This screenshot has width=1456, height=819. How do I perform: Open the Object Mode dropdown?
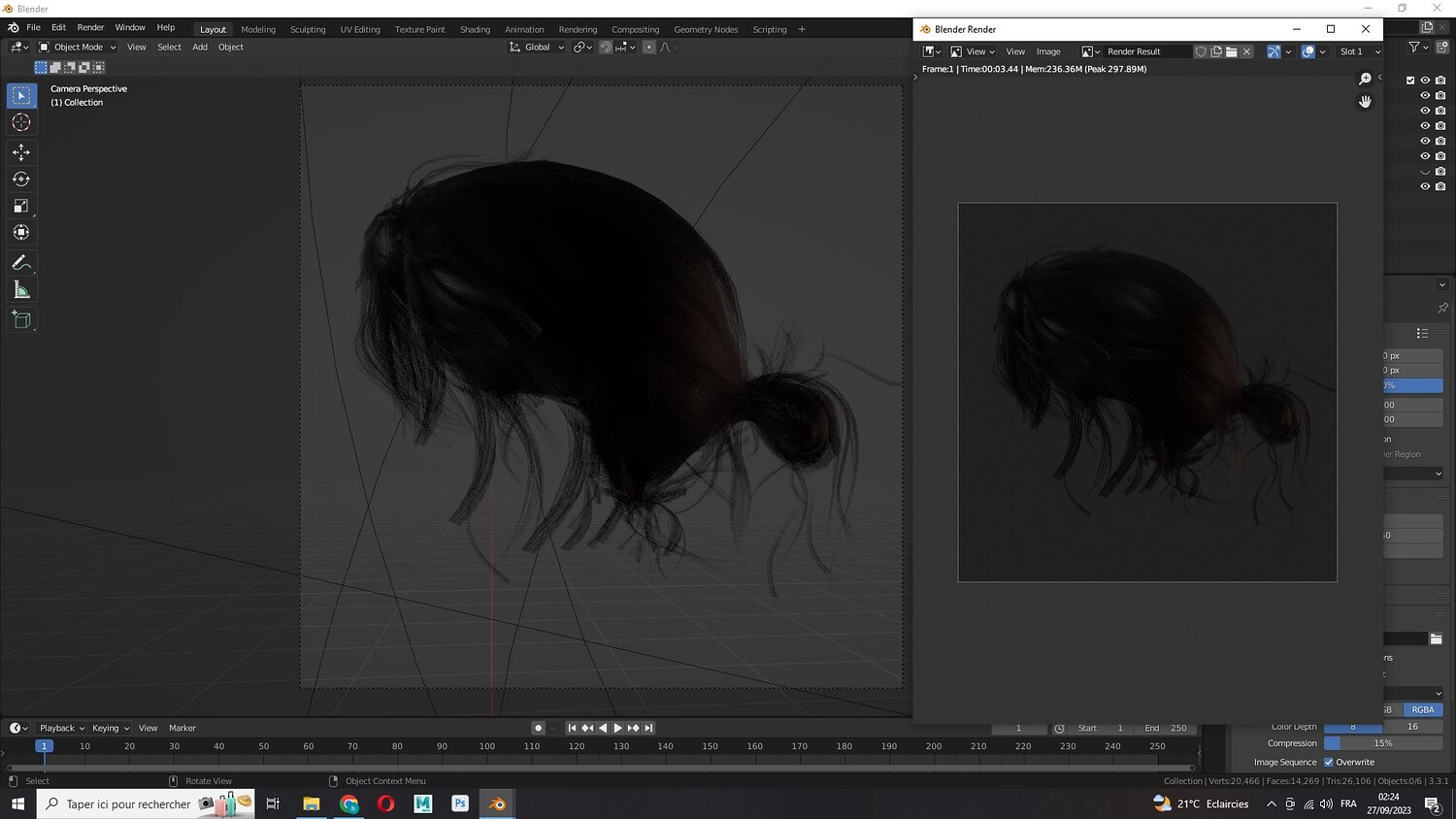[x=78, y=47]
